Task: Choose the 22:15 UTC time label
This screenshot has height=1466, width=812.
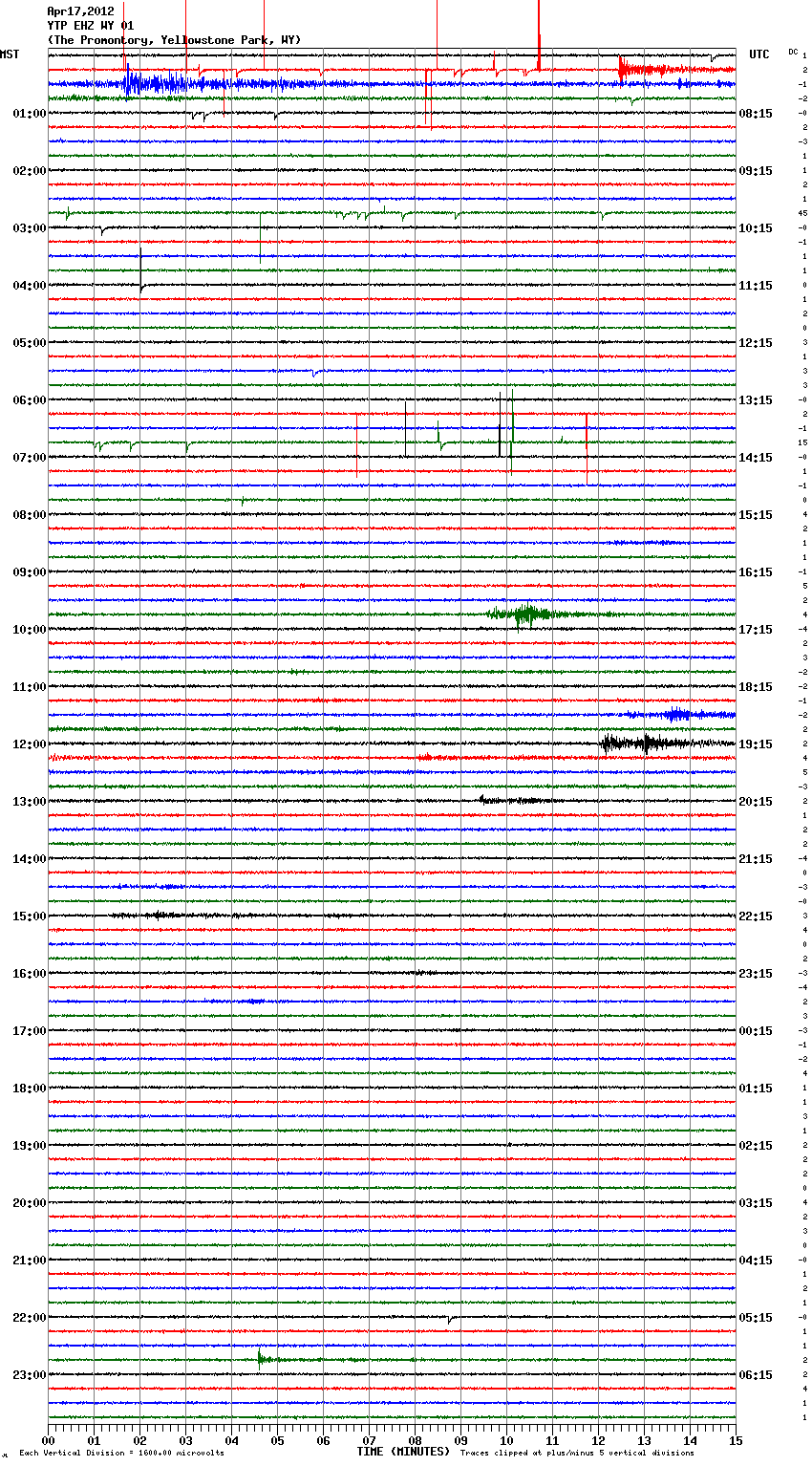Action: click(x=756, y=916)
